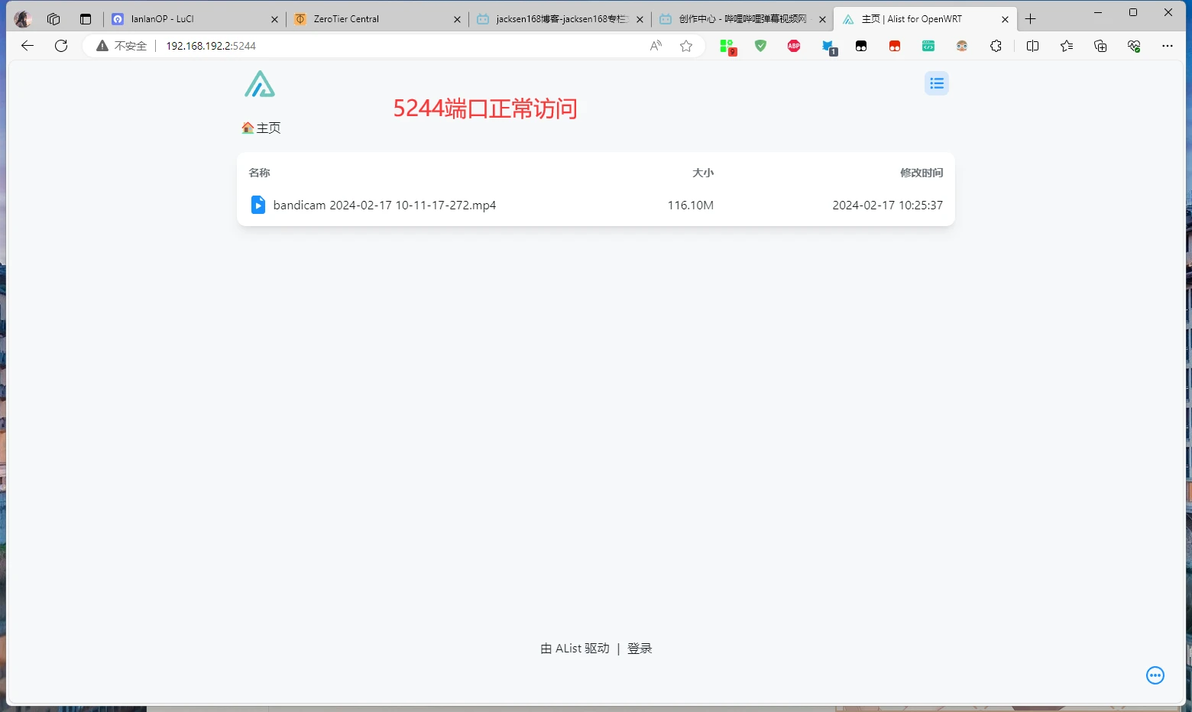Screen dimensions: 1192x712
Task: Open the blue more-options floating button
Action: [x=1155, y=675]
